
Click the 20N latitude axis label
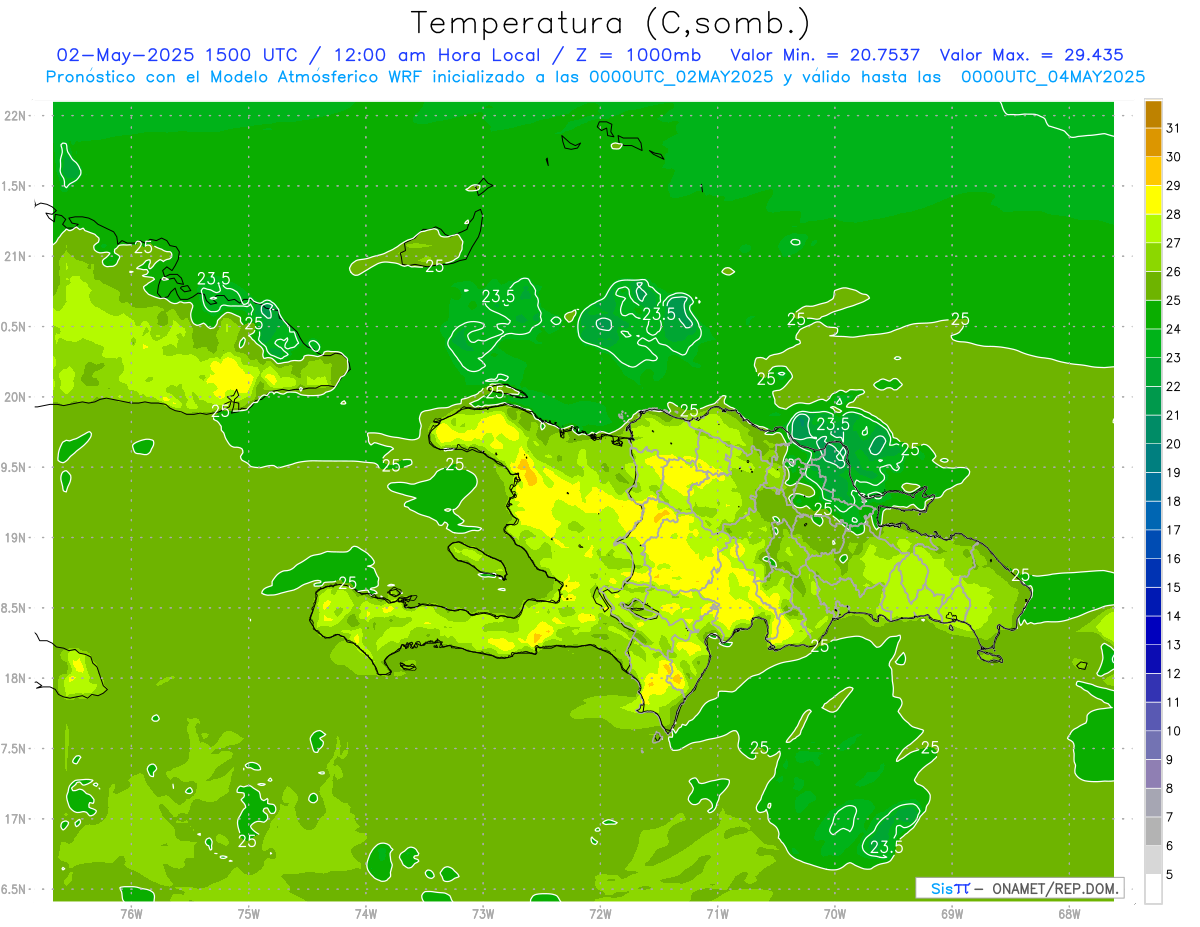click(15, 397)
